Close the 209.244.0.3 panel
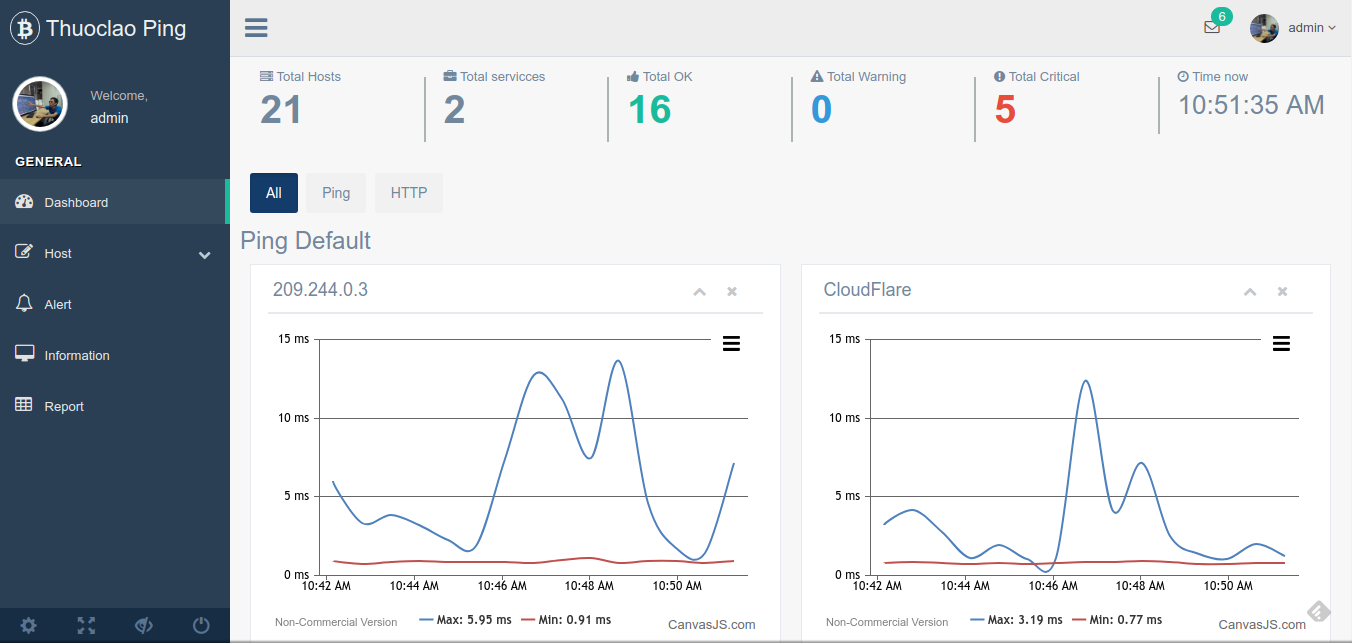Image resolution: width=1352 pixels, height=643 pixels. coord(732,291)
